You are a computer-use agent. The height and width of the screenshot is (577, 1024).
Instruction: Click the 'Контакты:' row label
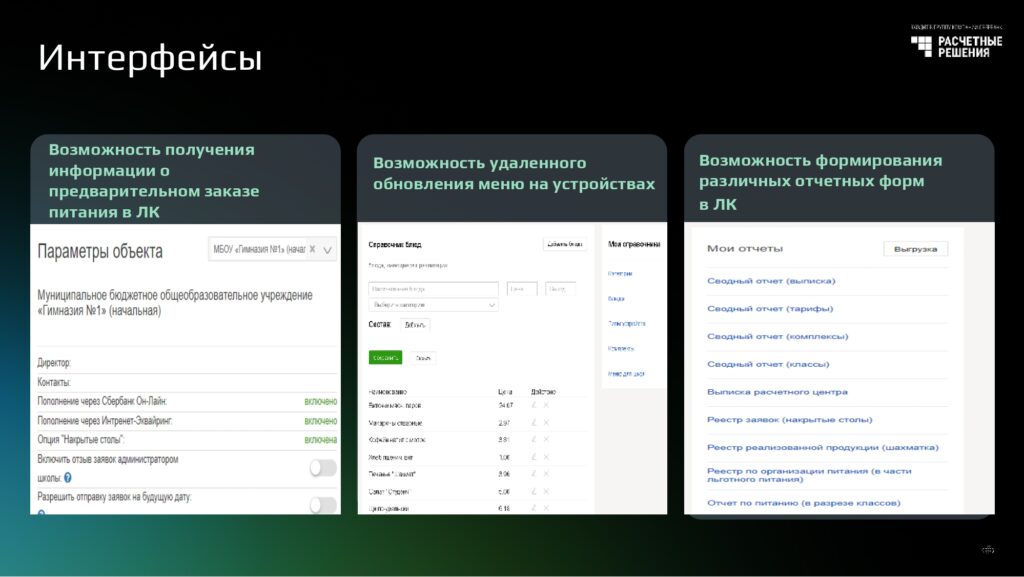[x=54, y=382]
